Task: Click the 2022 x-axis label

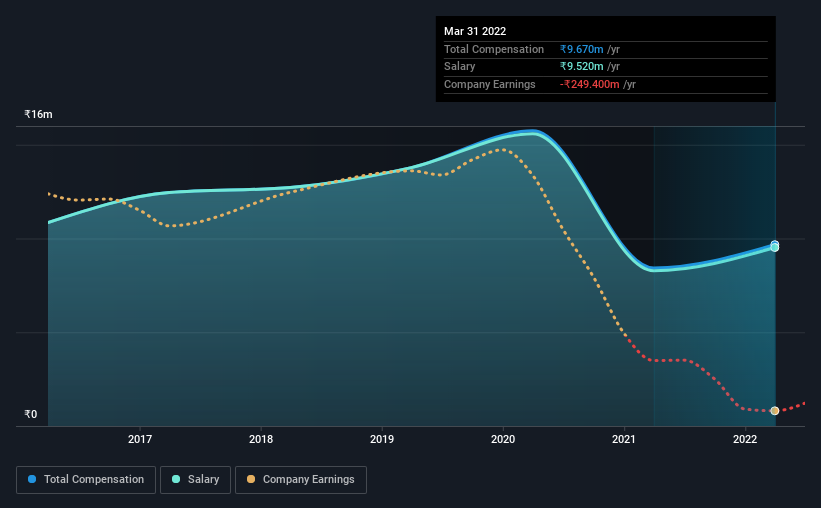Action: pos(745,439)
